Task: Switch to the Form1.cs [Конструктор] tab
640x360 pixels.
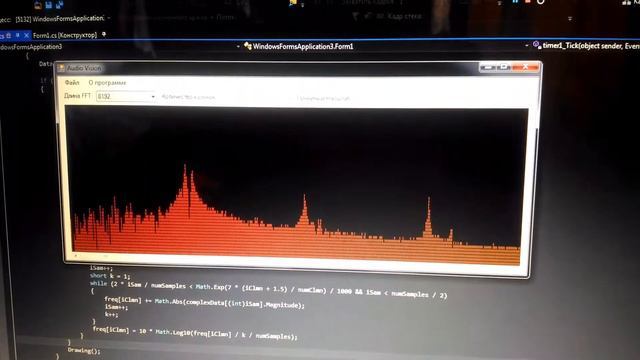Action: click(x=64, y=35)
